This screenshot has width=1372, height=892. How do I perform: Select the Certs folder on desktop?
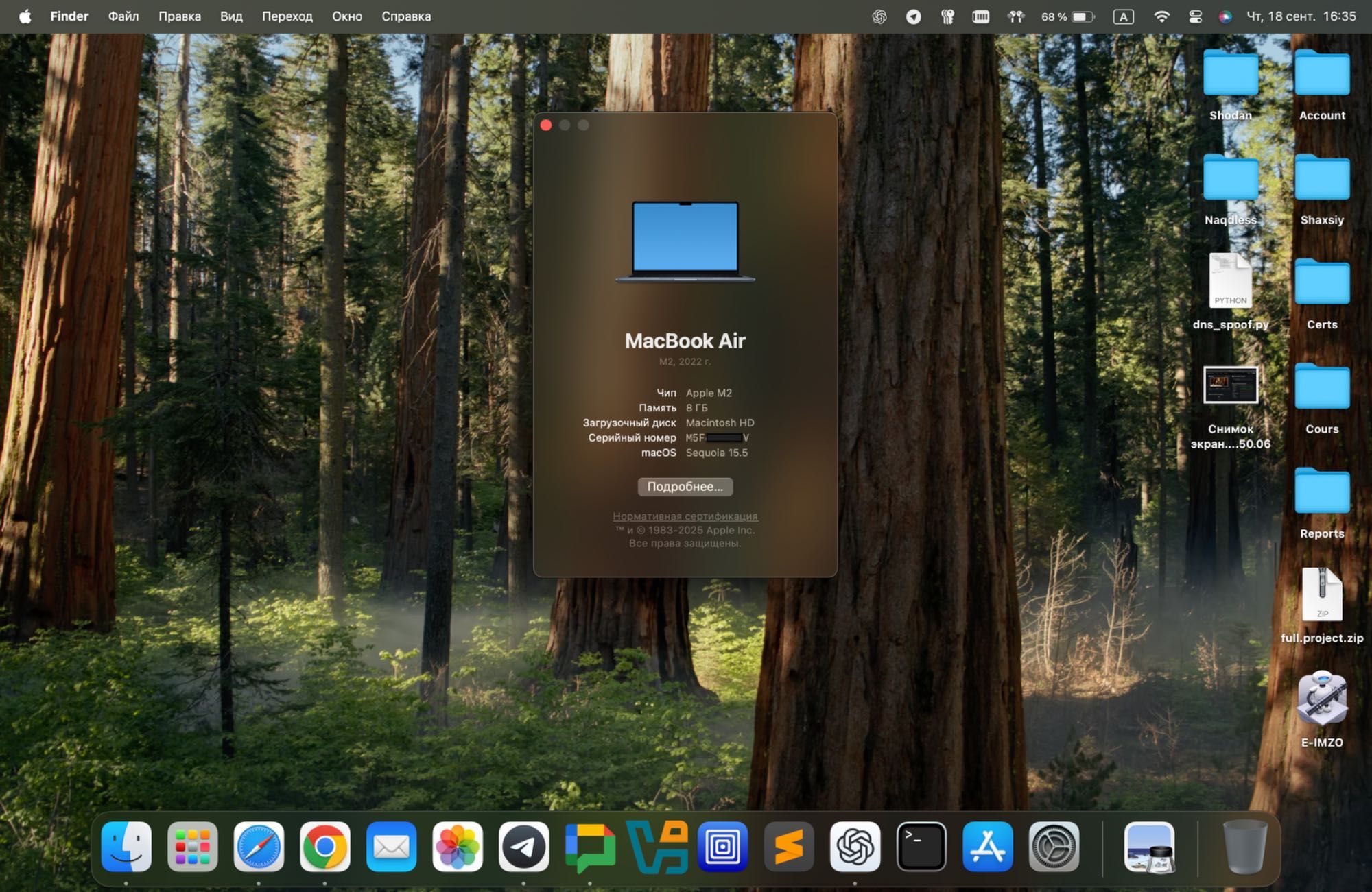click(1322, 282)
